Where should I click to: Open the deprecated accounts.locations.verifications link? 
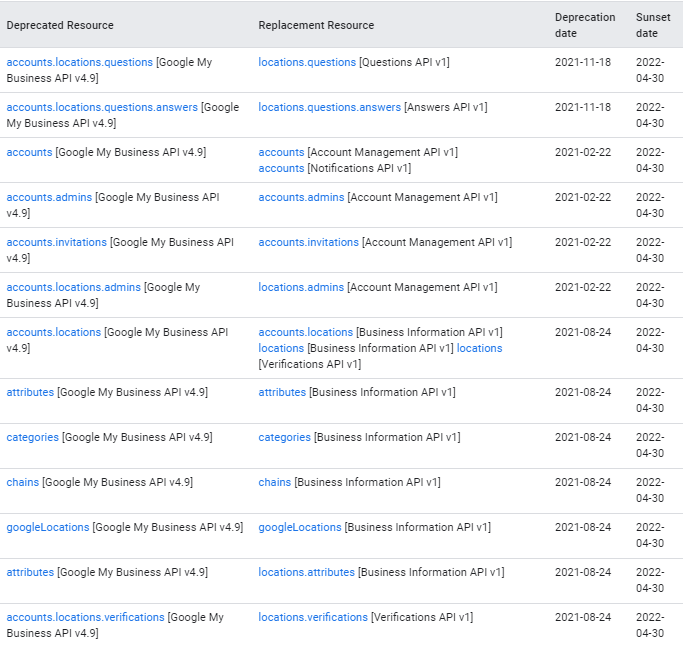click(86, 617)
